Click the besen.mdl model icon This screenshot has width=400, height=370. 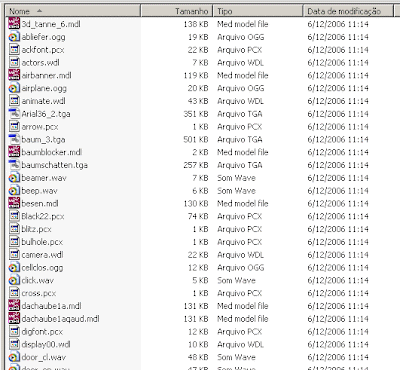pos(14,203)
